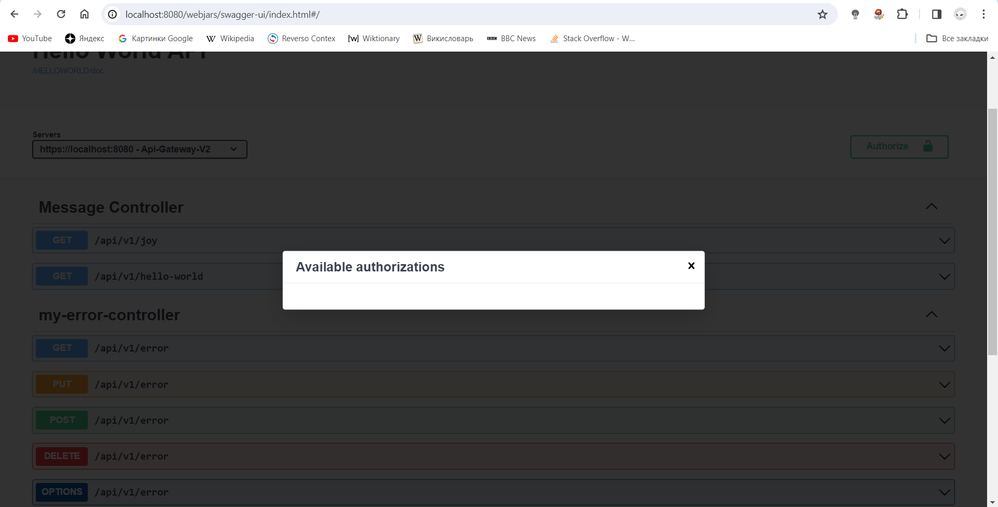Expand PUT /api/v1/error chevron

944,384
